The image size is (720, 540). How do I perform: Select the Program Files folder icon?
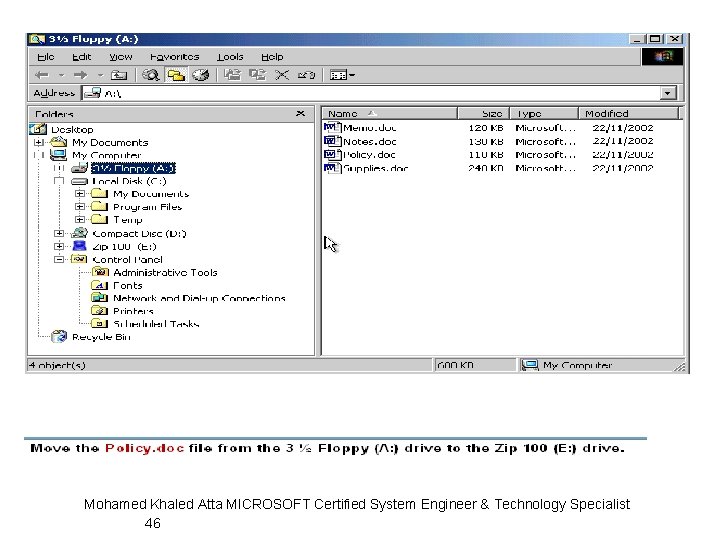click(x=99, y=206)
